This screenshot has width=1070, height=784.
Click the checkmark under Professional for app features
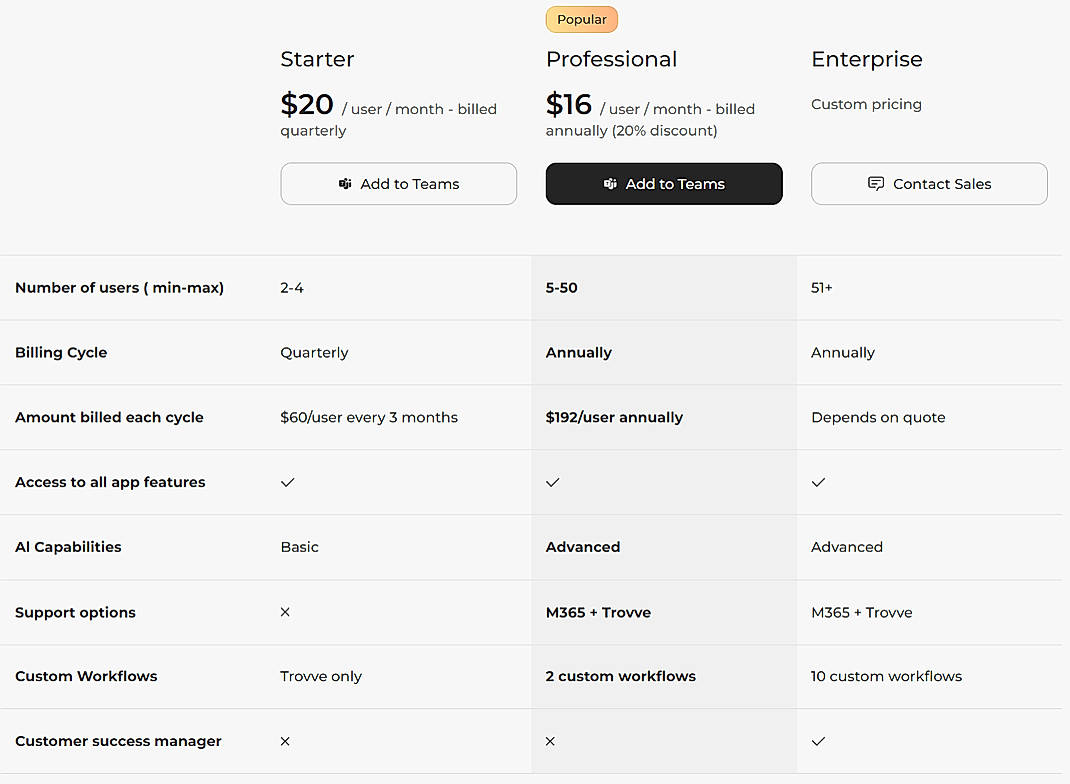tap(552, 482)
